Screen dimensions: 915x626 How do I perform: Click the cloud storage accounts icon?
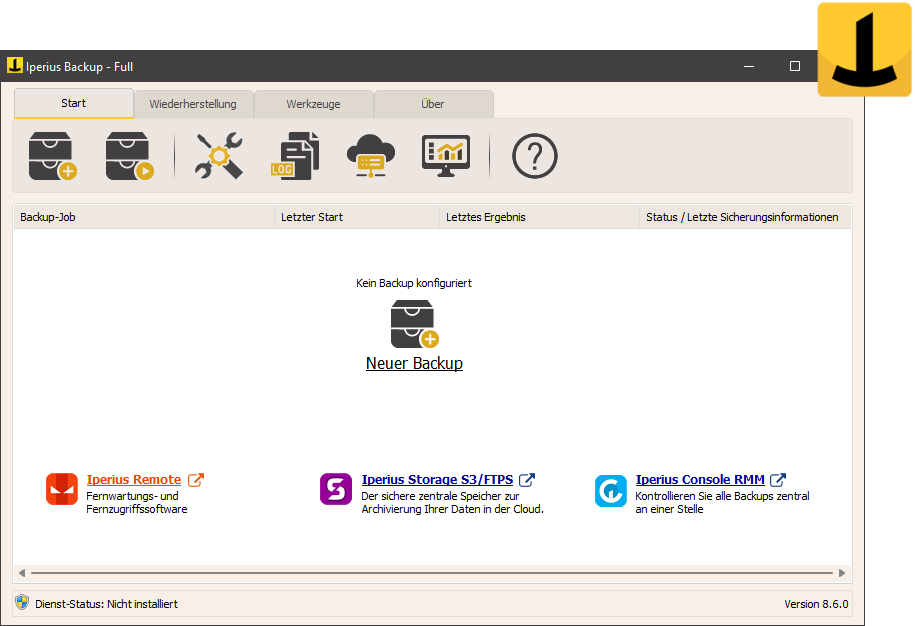371,156
